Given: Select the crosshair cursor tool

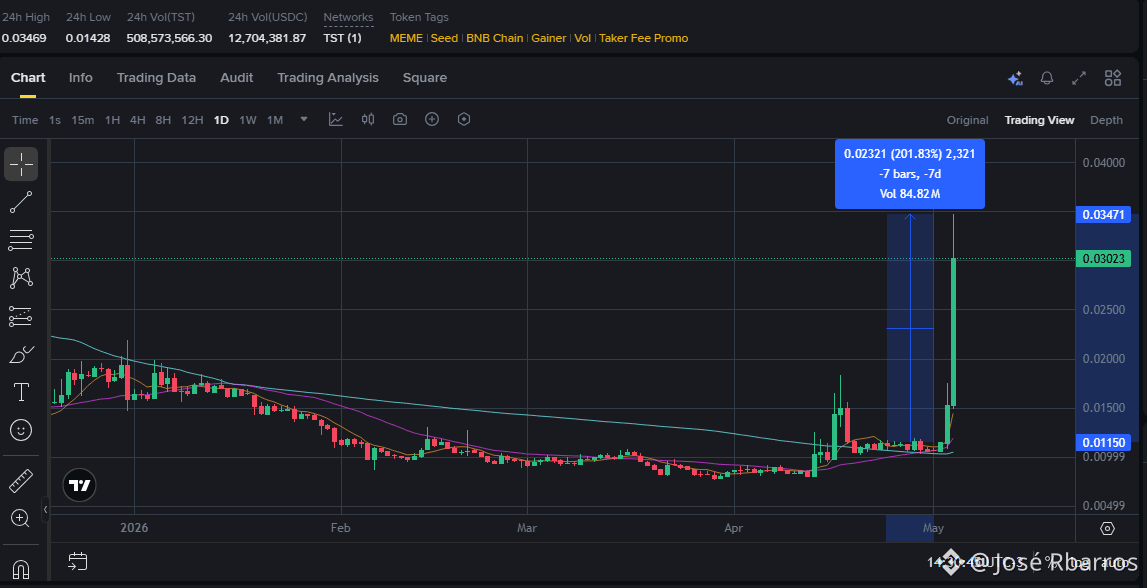Looking at the screenshot, I should click(21, 164).
